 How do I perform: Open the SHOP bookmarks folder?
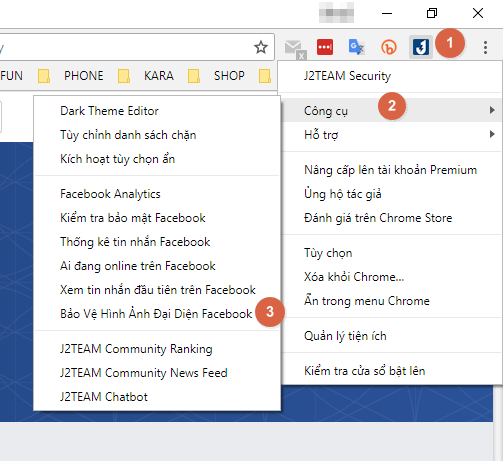(x=216, y=76)
